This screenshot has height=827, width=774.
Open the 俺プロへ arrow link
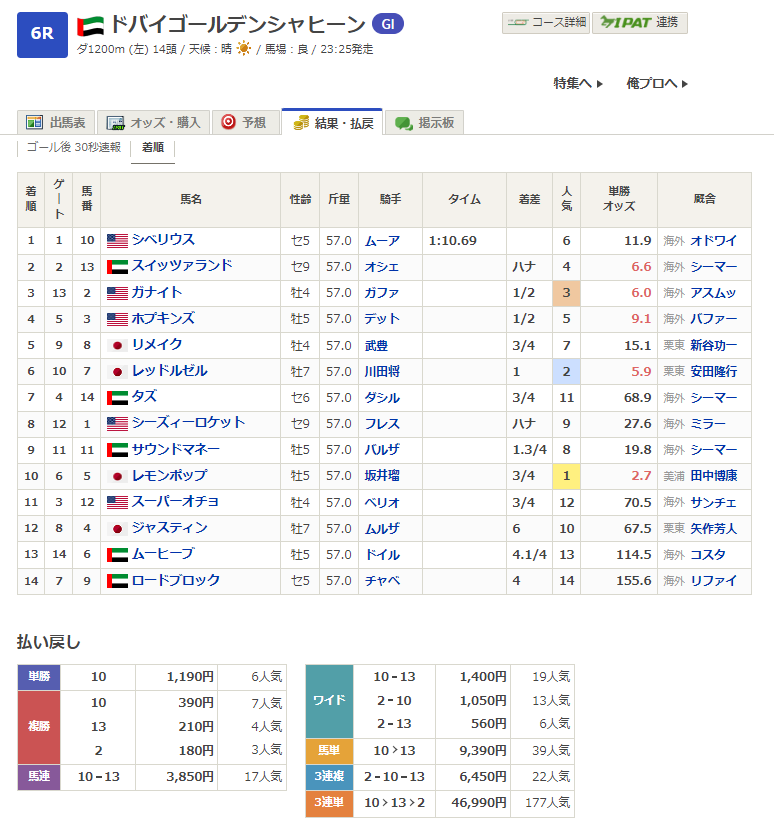[x=657, y=83]
